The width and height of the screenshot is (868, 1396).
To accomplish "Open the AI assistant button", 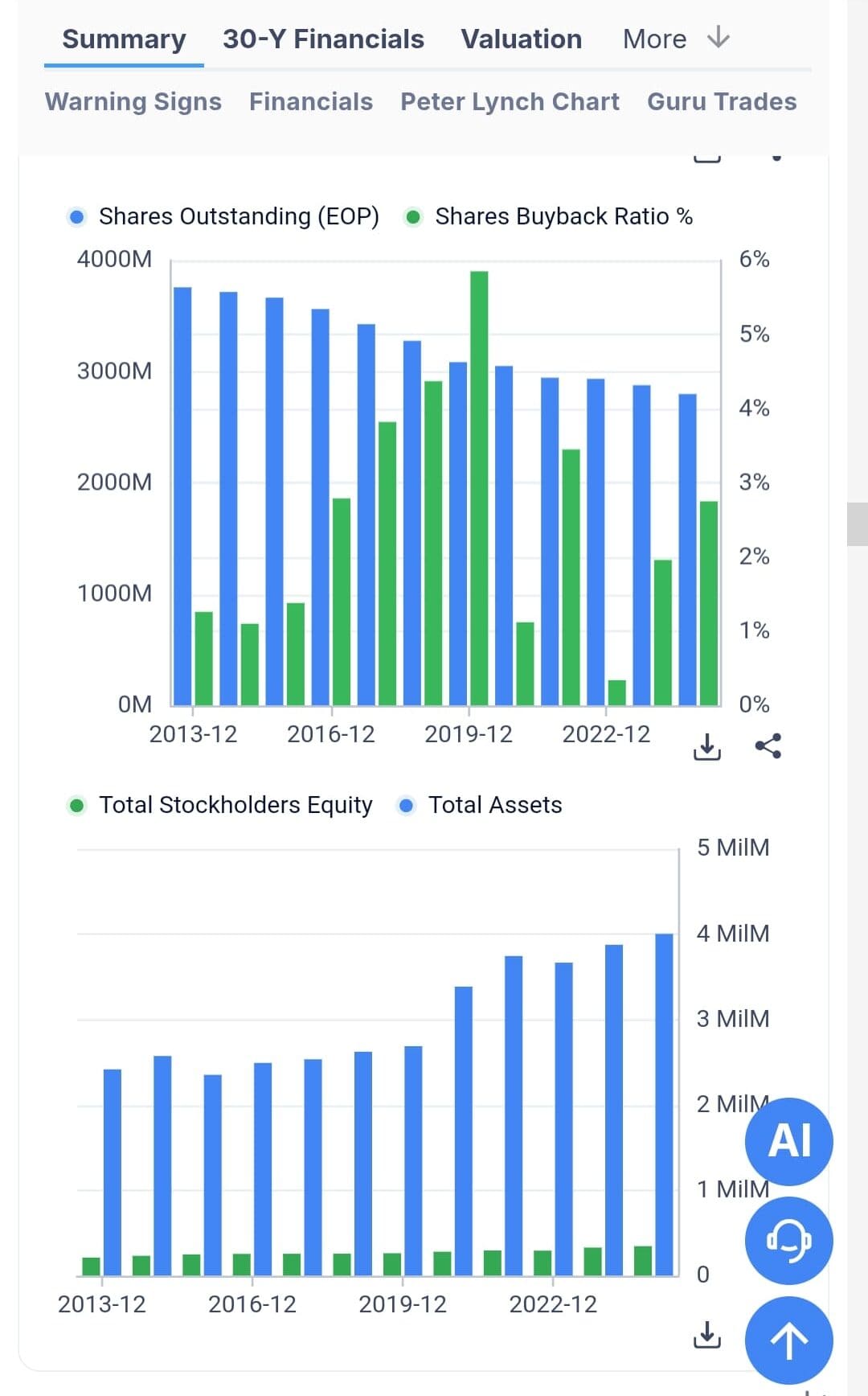I will (x=788, y=1141).
